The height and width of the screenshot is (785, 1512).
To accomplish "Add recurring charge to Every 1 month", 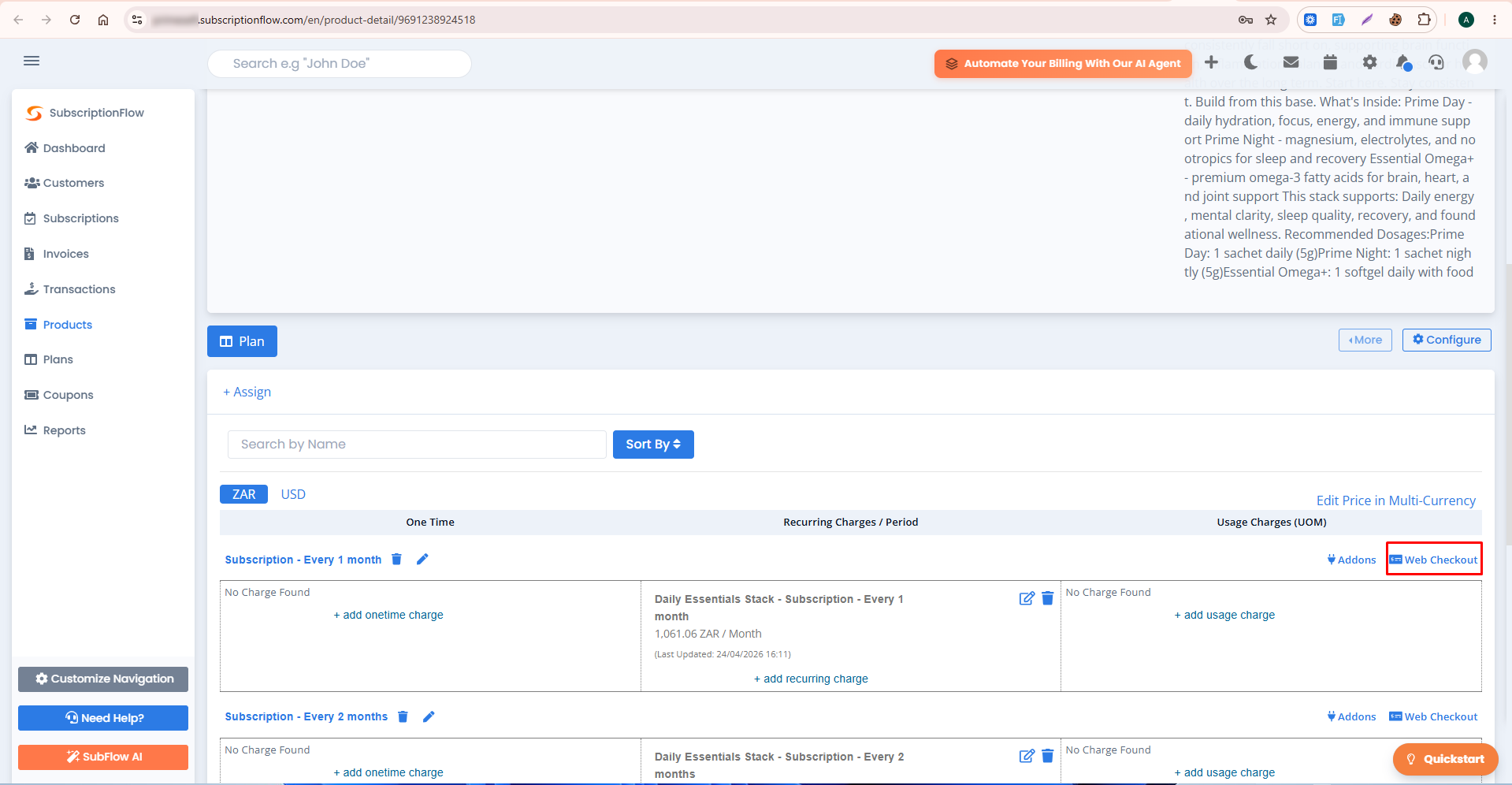I will 811,679.
